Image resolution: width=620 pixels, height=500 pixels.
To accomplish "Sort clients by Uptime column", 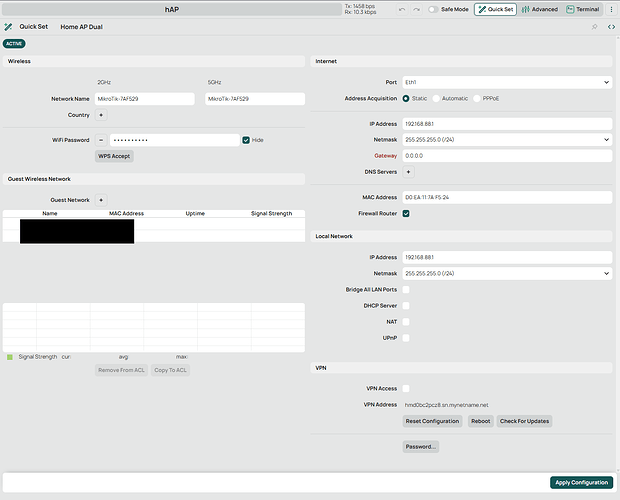I will (x=195, y=213).
